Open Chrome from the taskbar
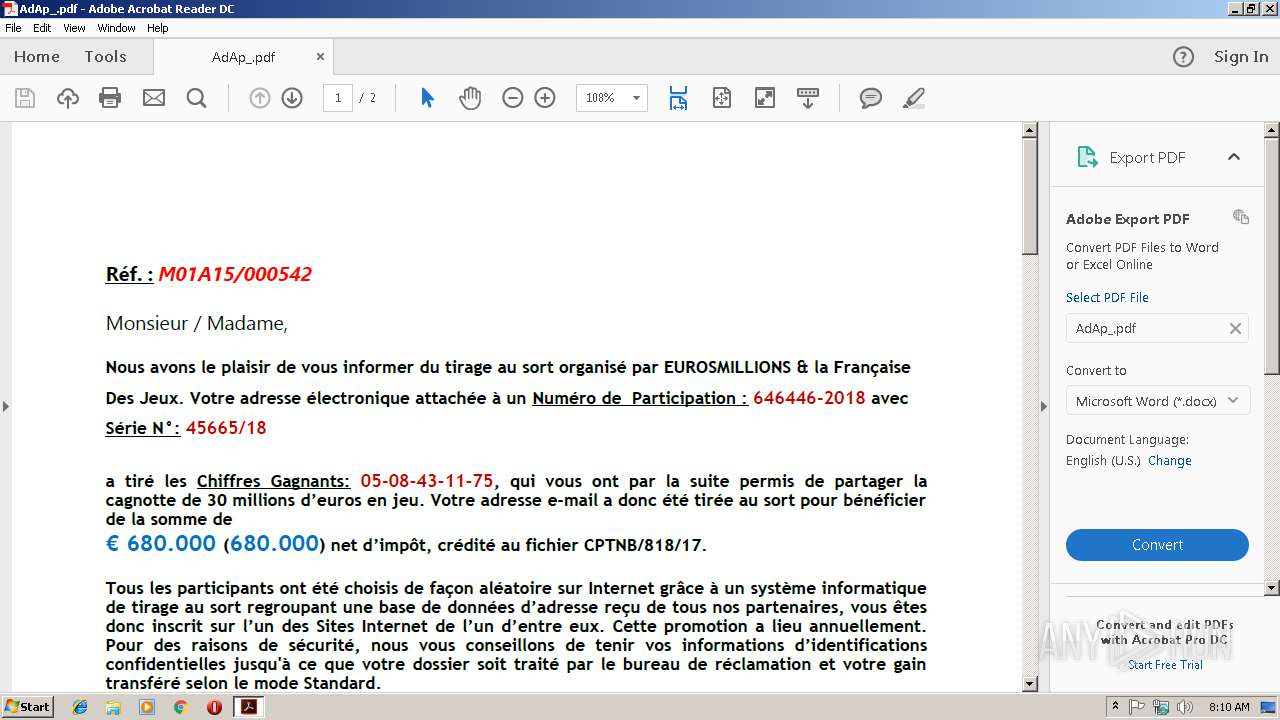This screenshot has width=1280, height=720. (180, 707)
